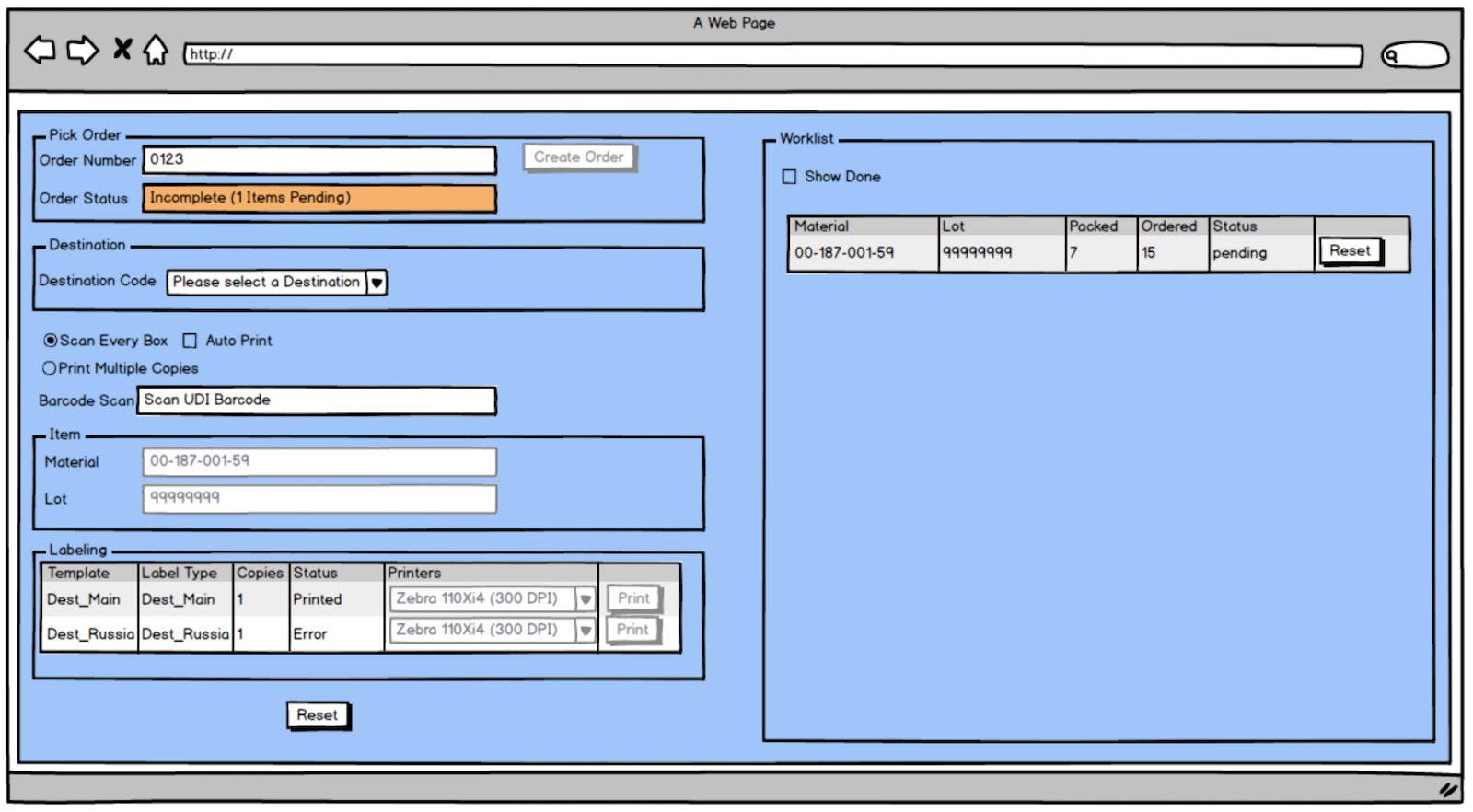Click Print for the Dest_Russia label
This screenshot has height=812, width=1473.
(633, 630)
